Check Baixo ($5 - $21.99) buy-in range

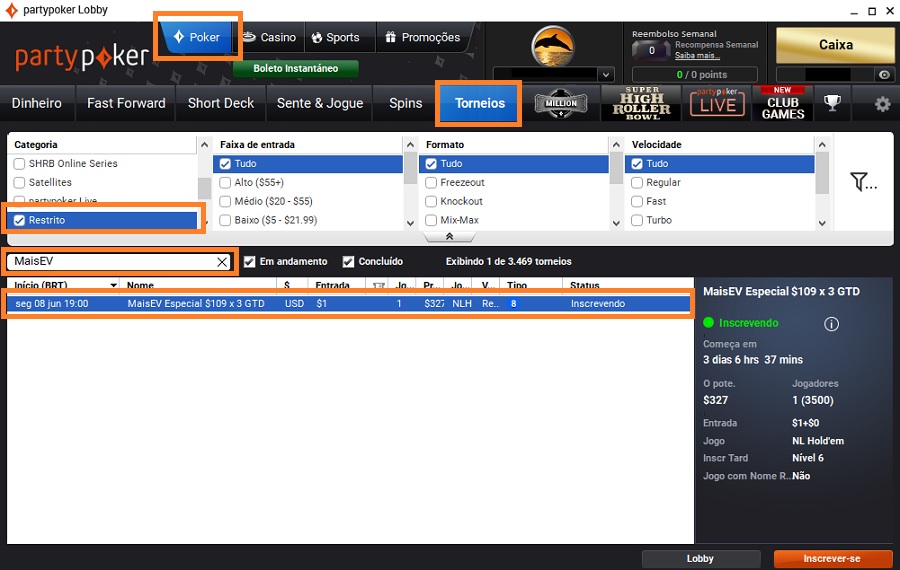click(225, 220)
